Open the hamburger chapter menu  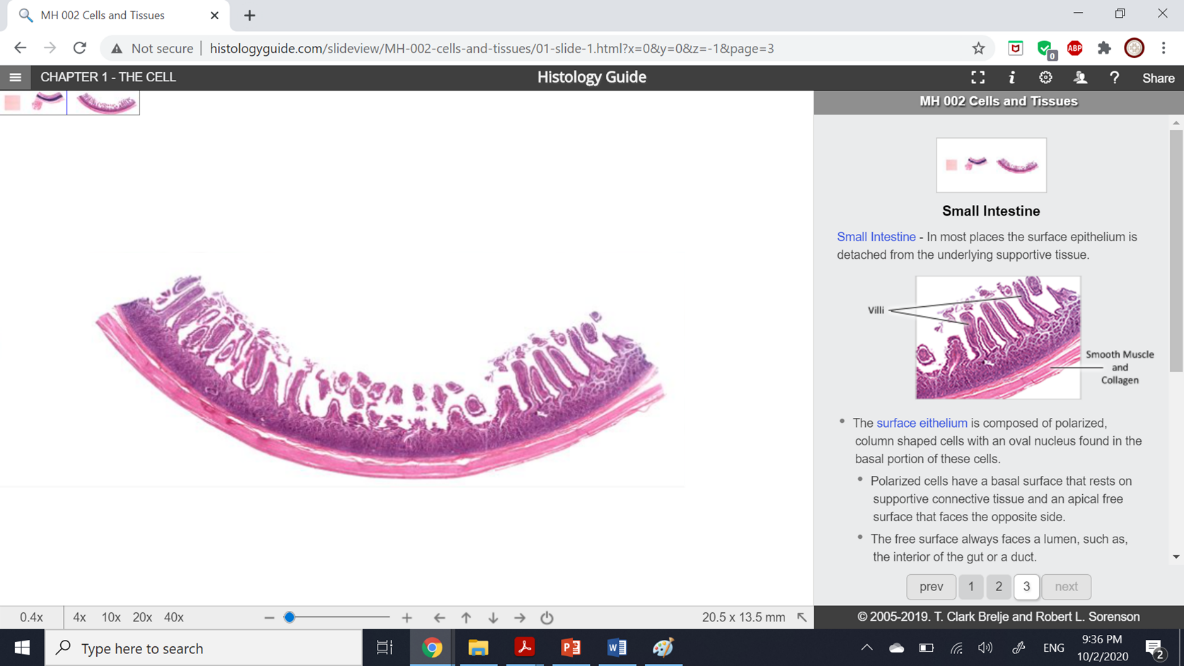point(15,77)
